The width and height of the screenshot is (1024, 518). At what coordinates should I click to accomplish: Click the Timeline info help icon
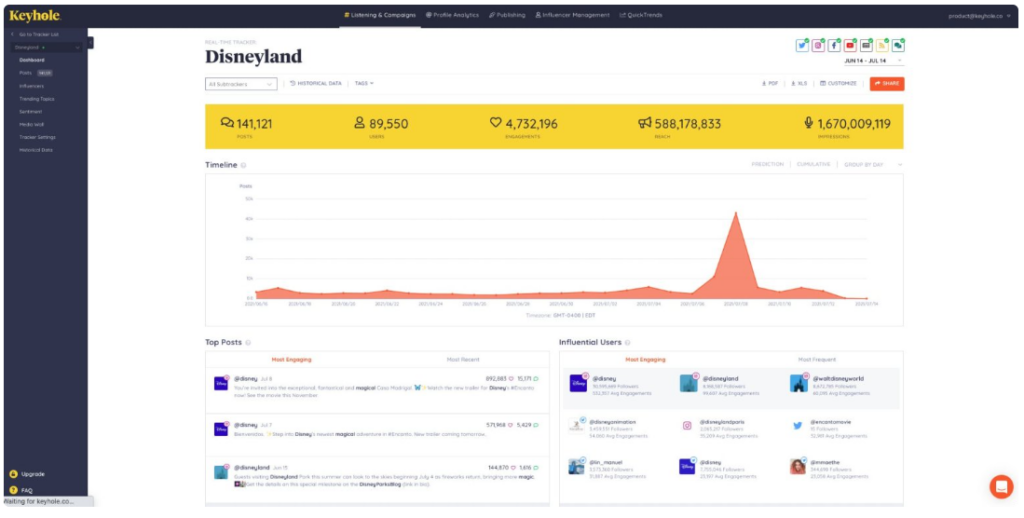coord(244,165)
